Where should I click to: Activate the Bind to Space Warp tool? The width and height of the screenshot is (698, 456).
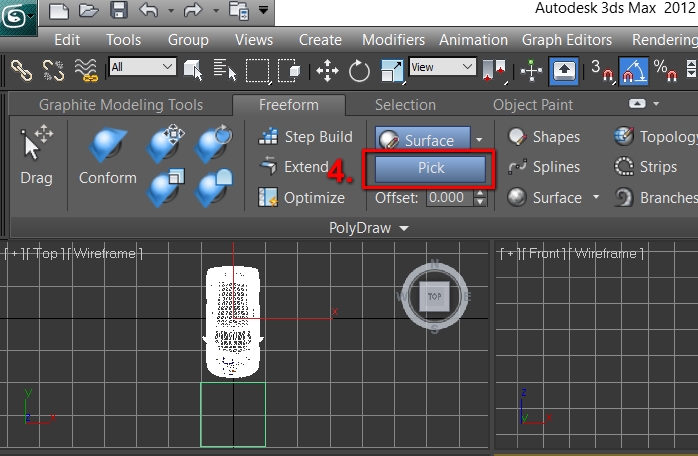point(86,70)
